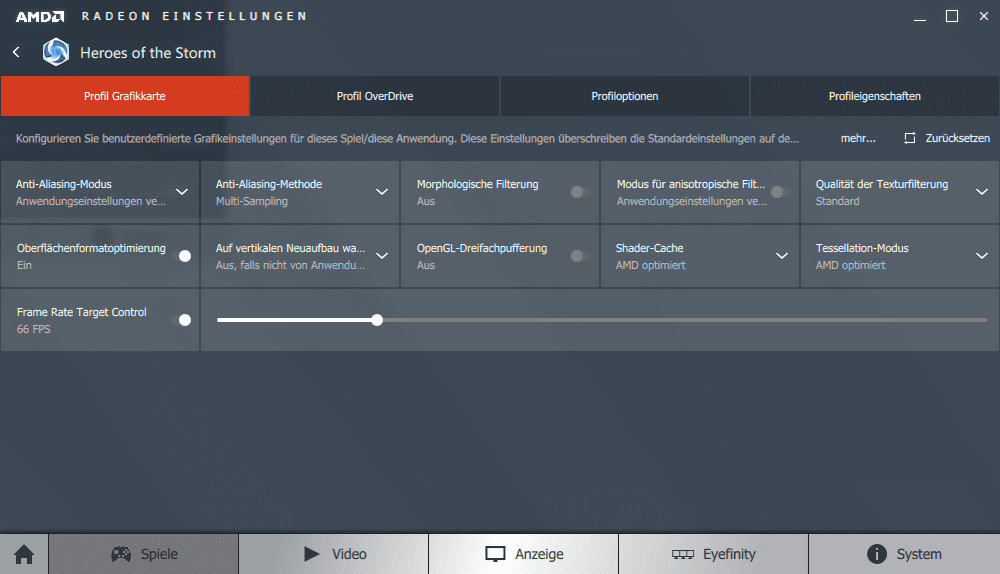Screen dimensions: 1000x574
Task: Open the Eyefinity section label
Action: point(729,554)
